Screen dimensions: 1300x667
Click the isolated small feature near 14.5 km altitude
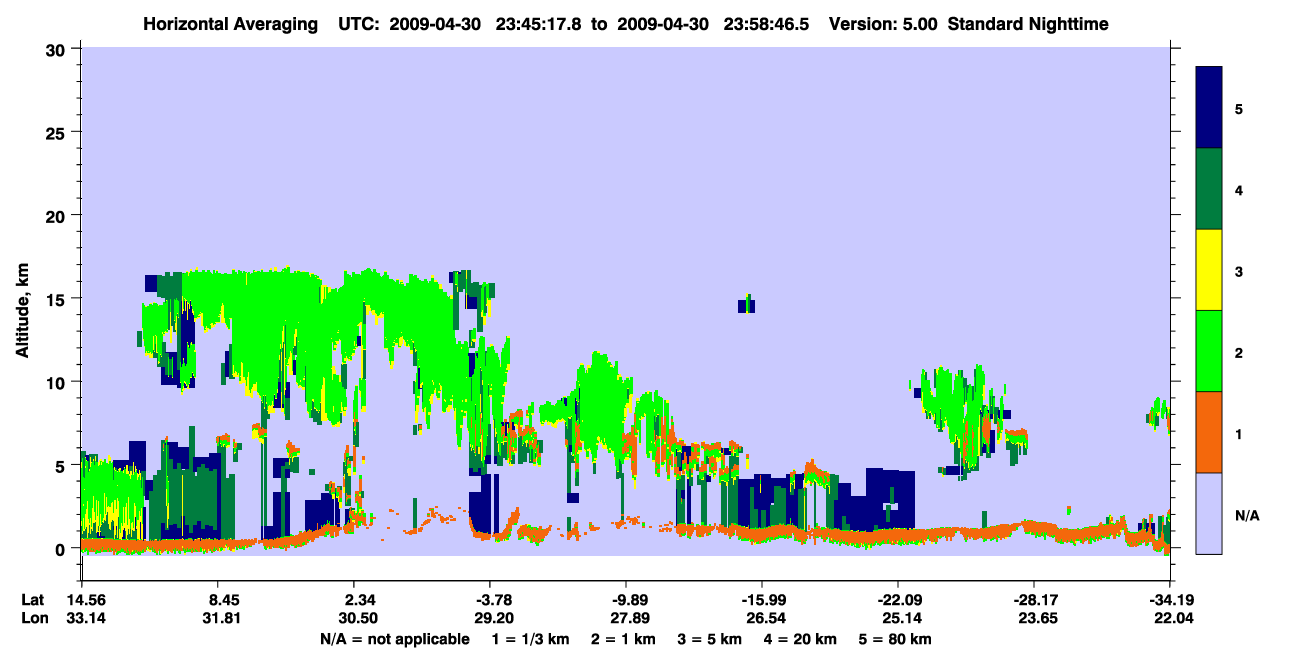click(x=746, y=305)
